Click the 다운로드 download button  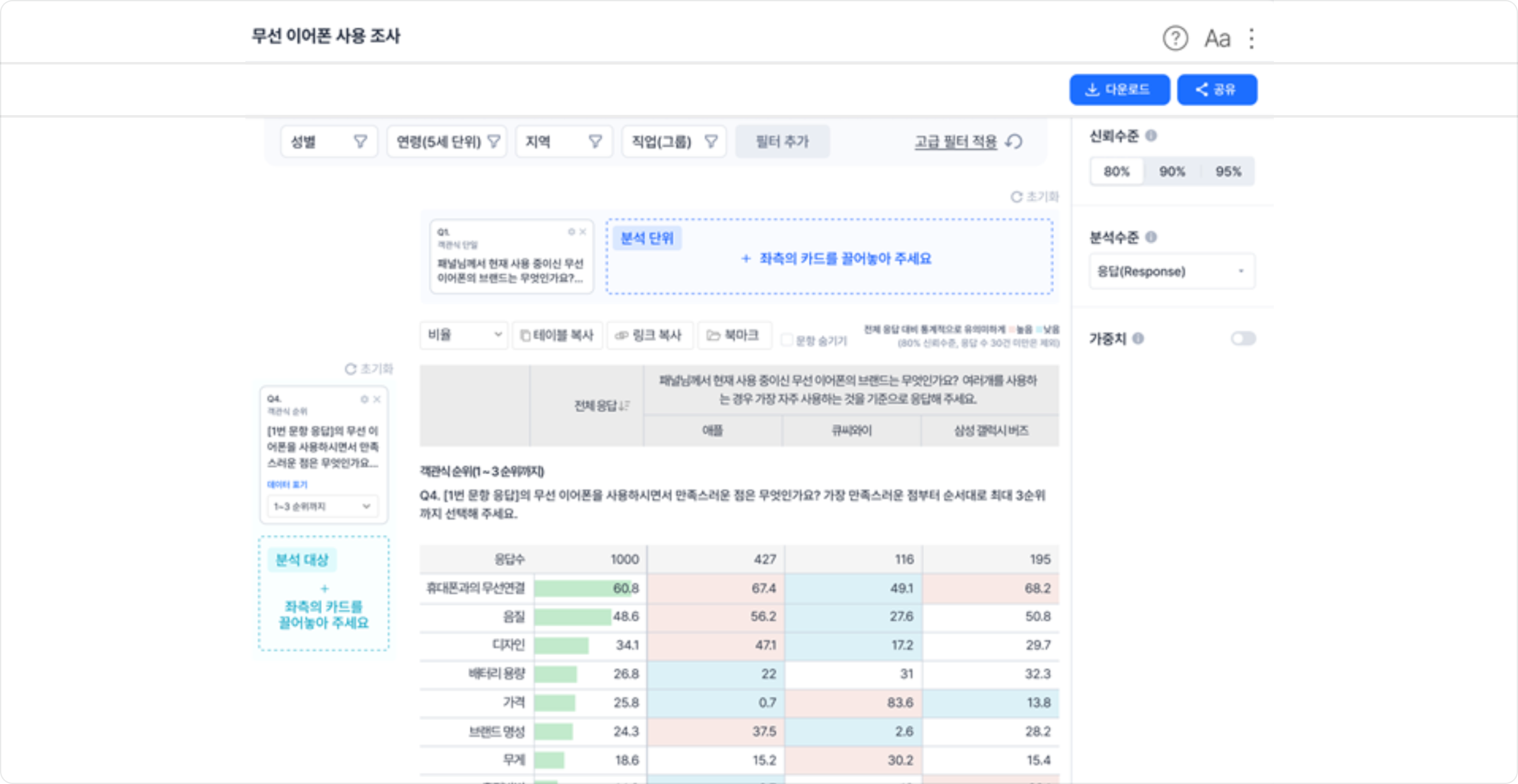point(1120,89)
